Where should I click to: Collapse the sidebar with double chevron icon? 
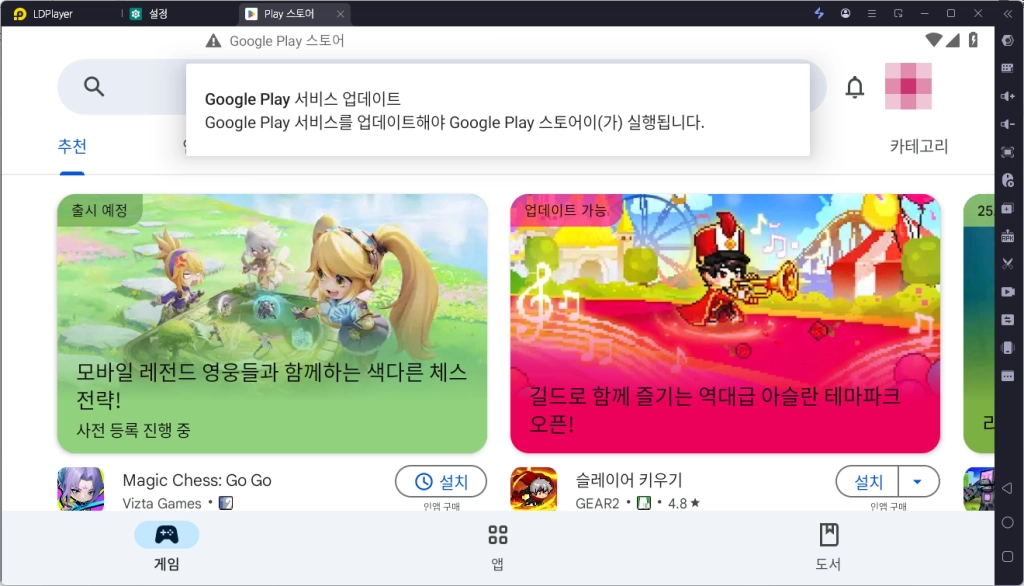pos(1008,13)
